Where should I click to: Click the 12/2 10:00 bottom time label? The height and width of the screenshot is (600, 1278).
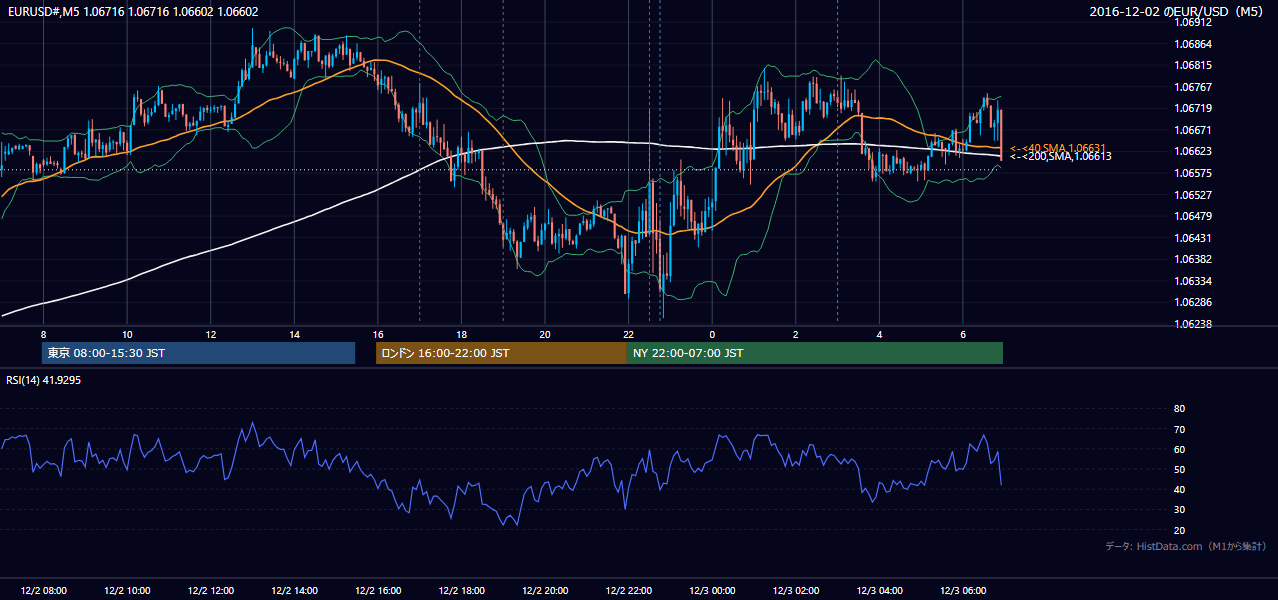click(127, 590)
